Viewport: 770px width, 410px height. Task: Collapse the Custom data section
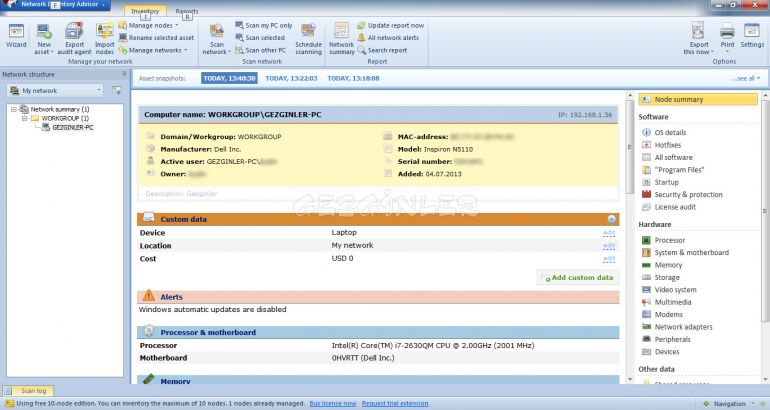[x=610, y=218]
